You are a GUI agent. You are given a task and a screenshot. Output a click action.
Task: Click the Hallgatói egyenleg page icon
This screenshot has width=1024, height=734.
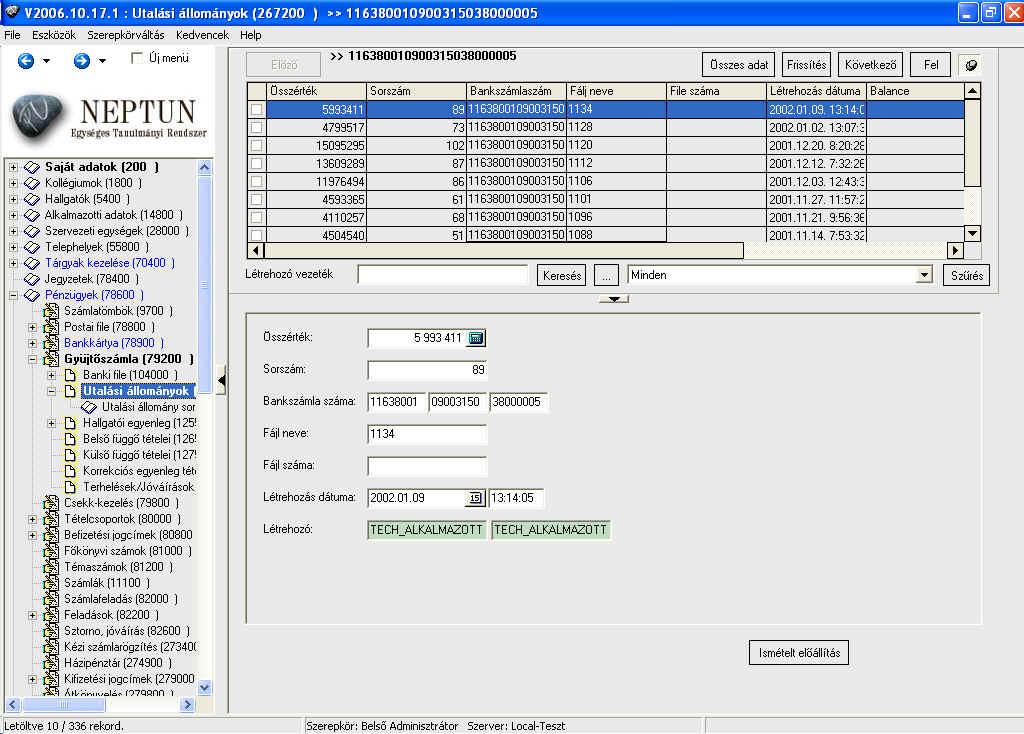coord(71,423)
